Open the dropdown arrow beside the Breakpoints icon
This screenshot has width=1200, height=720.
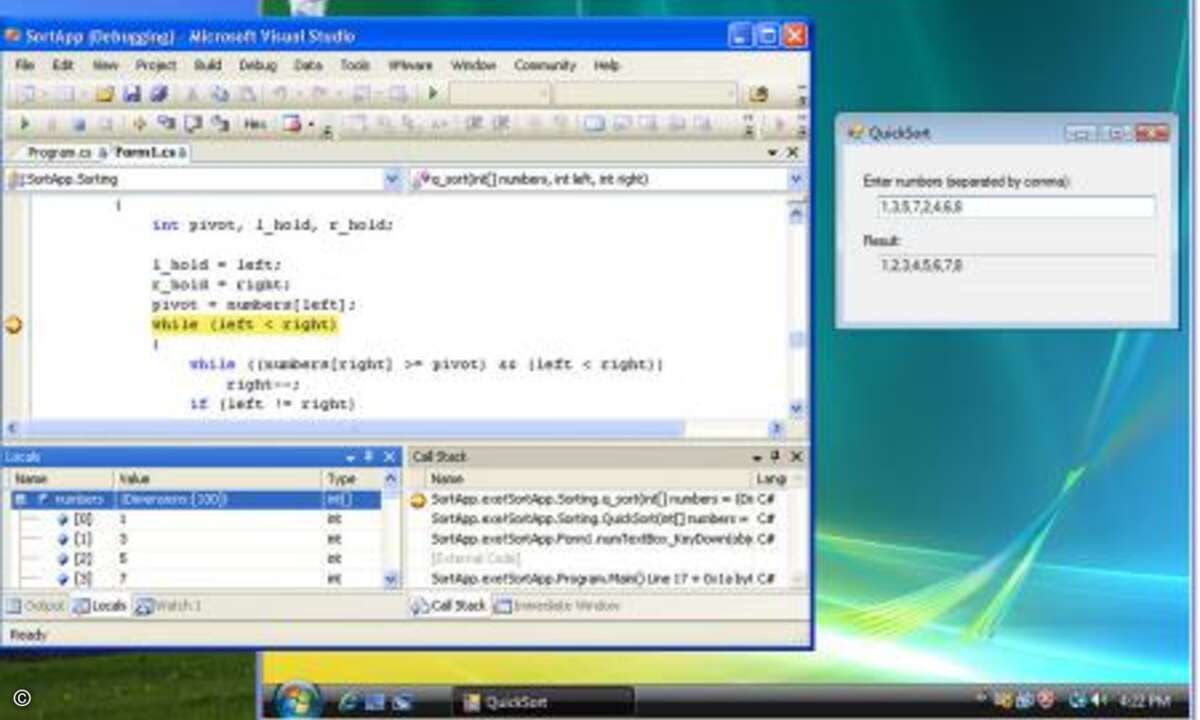point(311,124)
